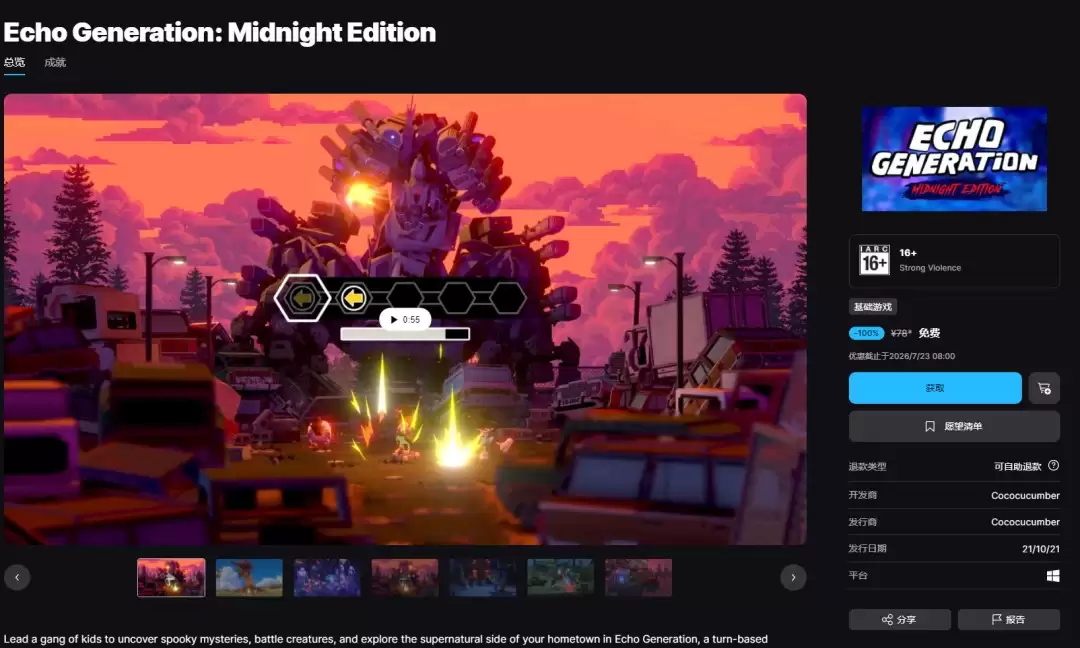Click the share icon beside 分享
Screen dimensions: 1080x648
point(887,620)
